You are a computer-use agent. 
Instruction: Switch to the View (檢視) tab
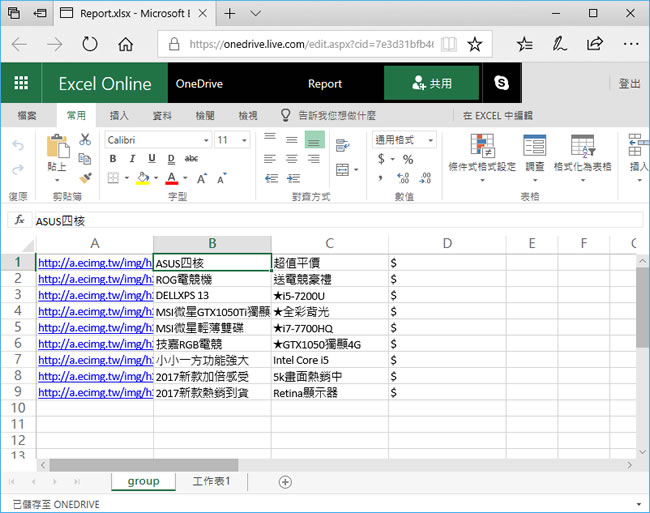point(248,115)
